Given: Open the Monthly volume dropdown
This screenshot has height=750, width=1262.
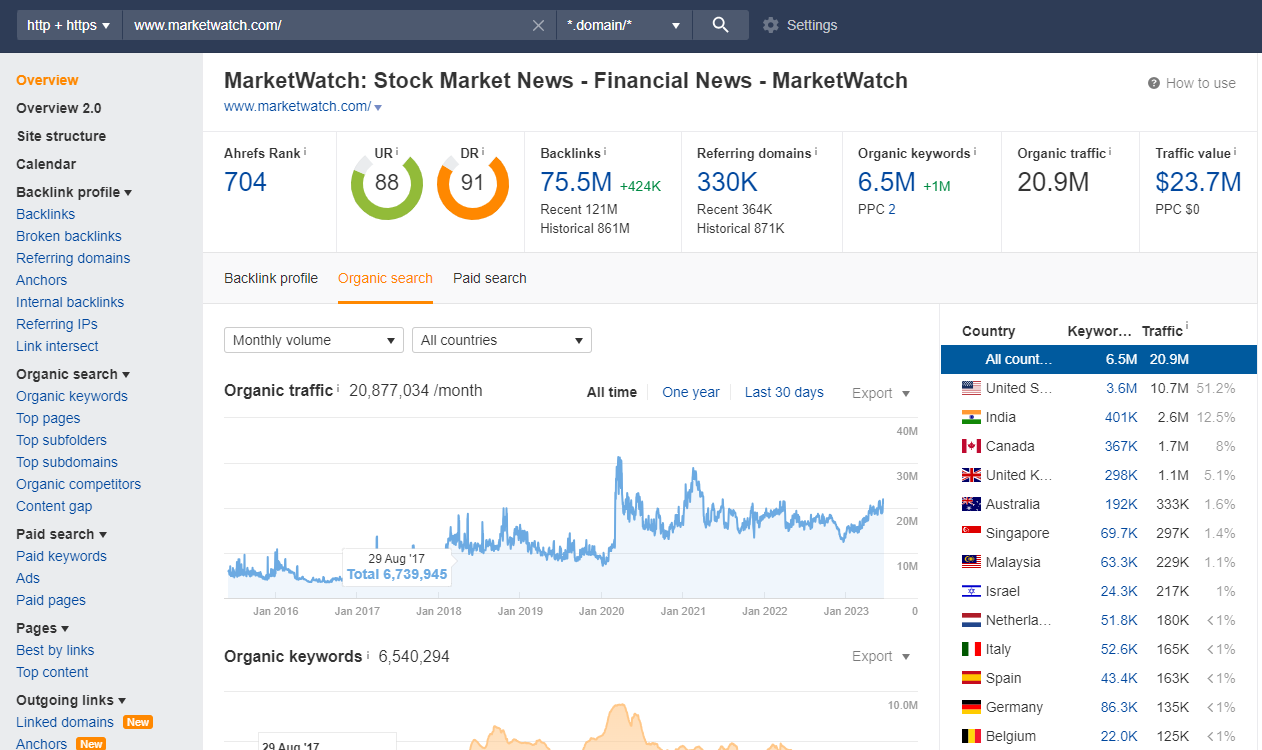Looking at the screenshot, I should tap(314, 340).
